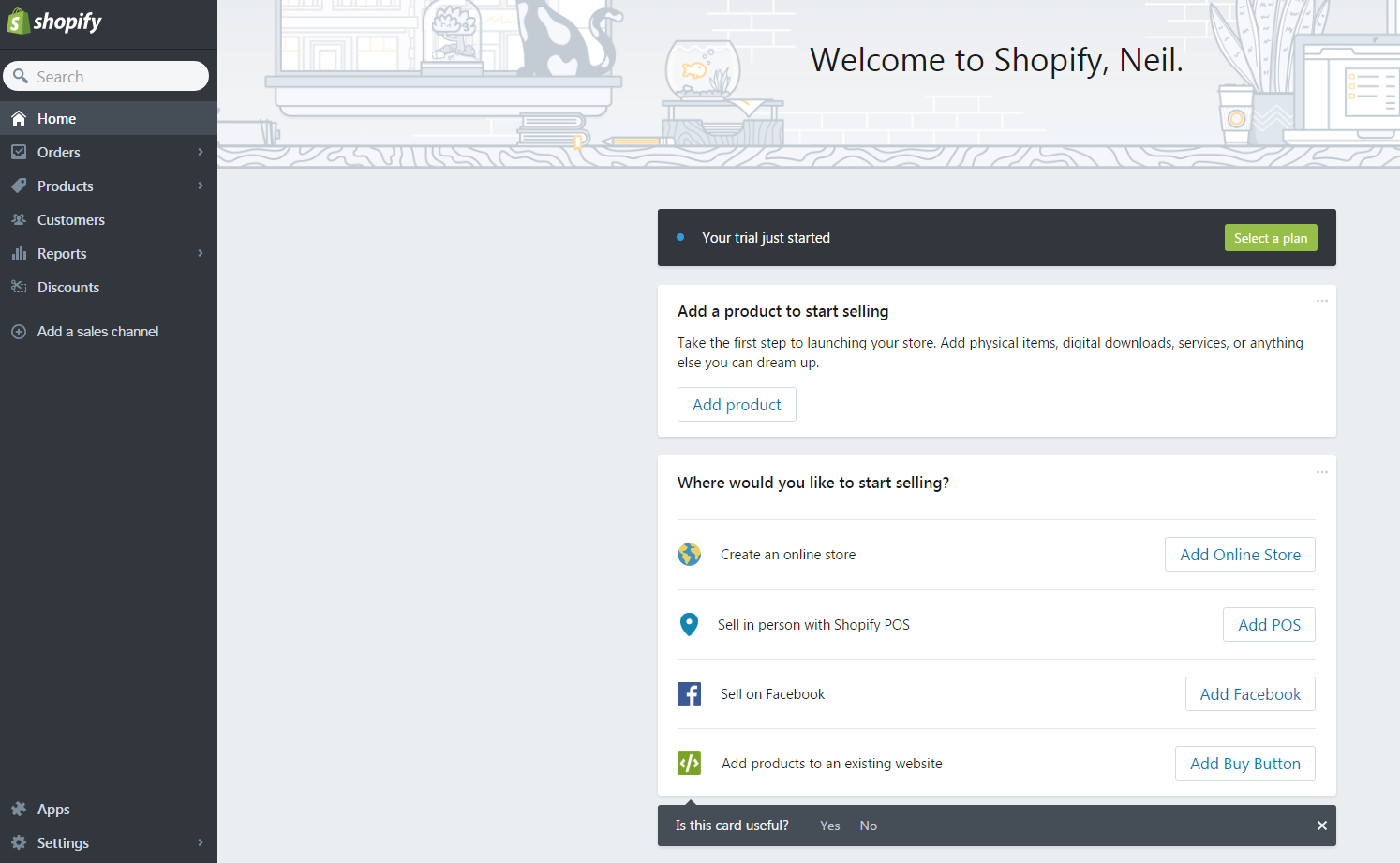View the Reports section
Screen dimensions: 1400x863
click(109, 253)
